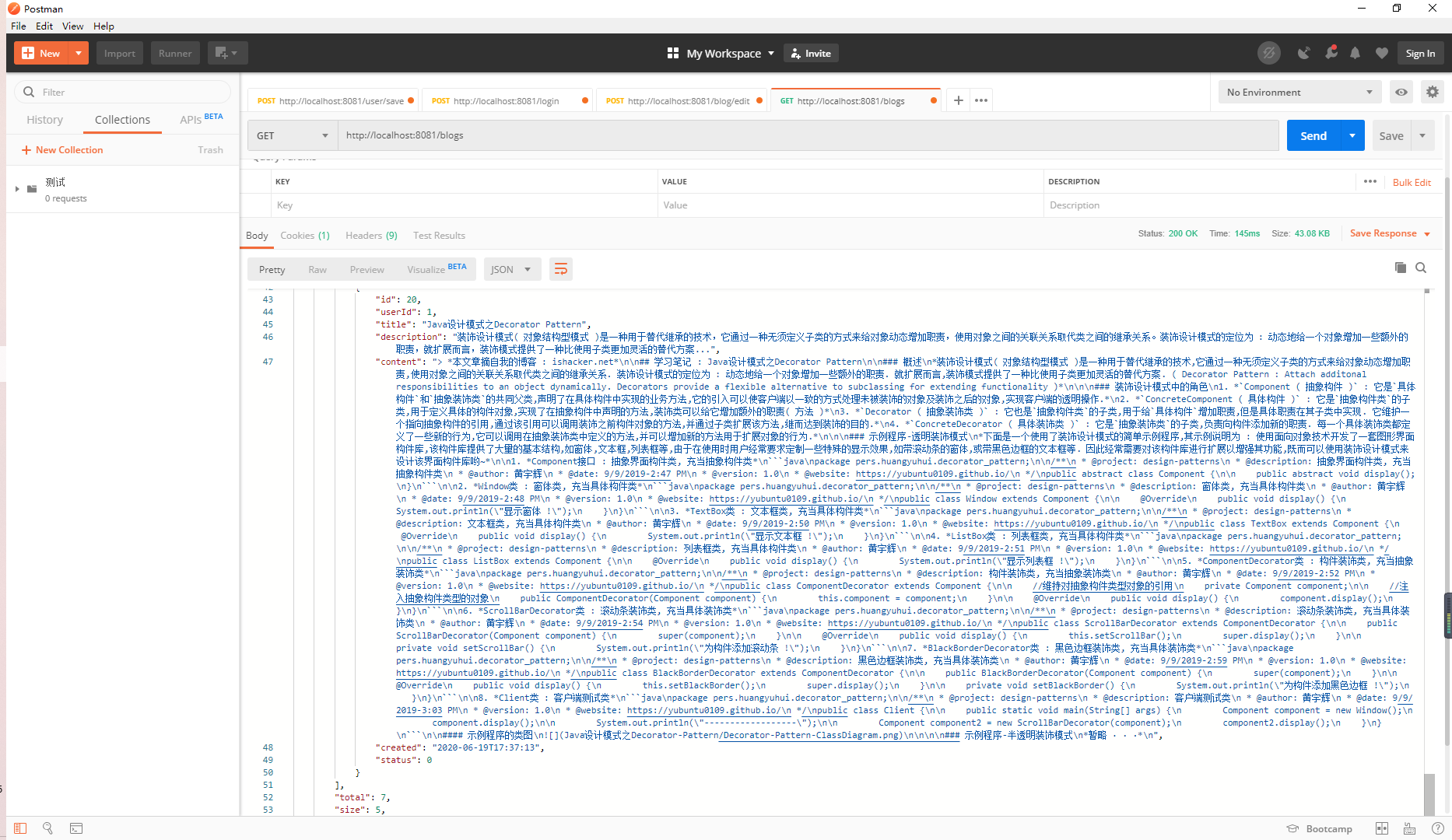This screenshot has width=1452, height=840.
Task: Switch to Collections sidebar tab
Action: pyautogui.click(x=122, y=120)
